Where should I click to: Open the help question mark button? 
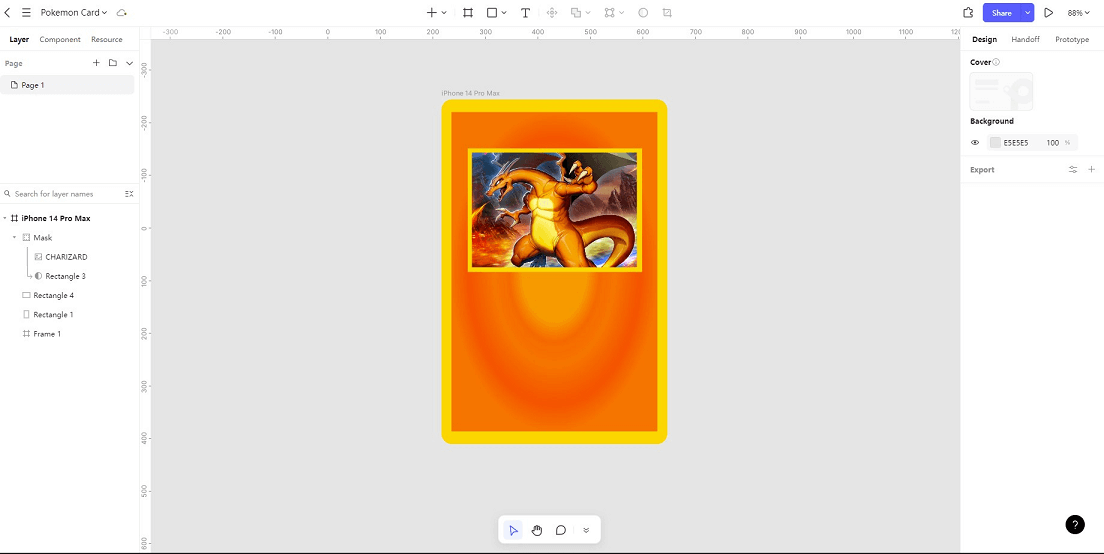pos(1074,524)
